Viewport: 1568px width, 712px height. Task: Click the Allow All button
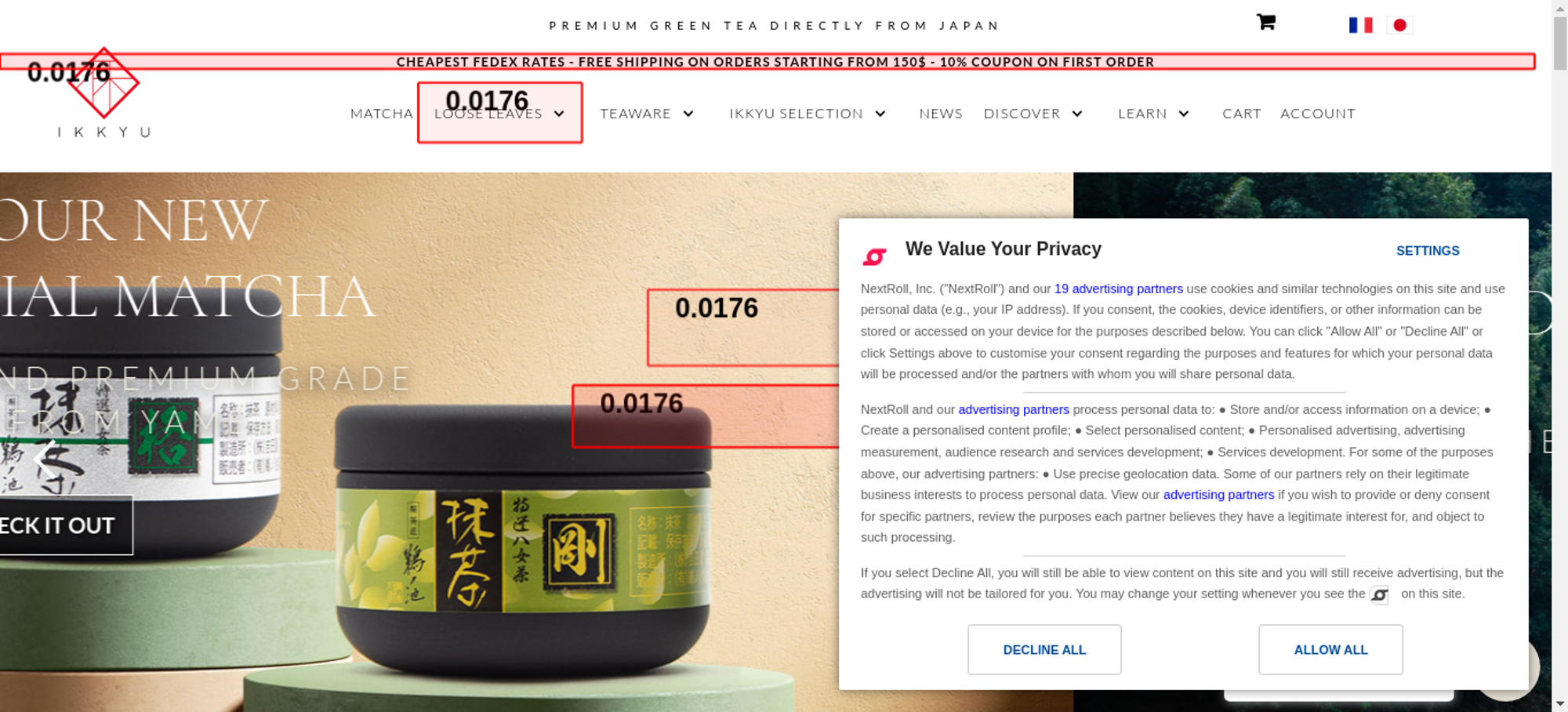pyautogui.click(x=1330, y=649)
